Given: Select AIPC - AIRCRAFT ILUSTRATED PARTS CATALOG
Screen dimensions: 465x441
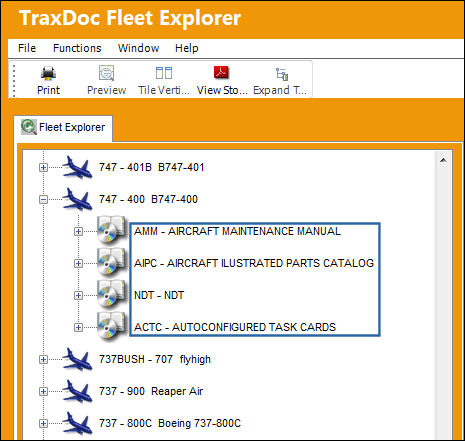Looking at the screenshot, I should point(254,263).
